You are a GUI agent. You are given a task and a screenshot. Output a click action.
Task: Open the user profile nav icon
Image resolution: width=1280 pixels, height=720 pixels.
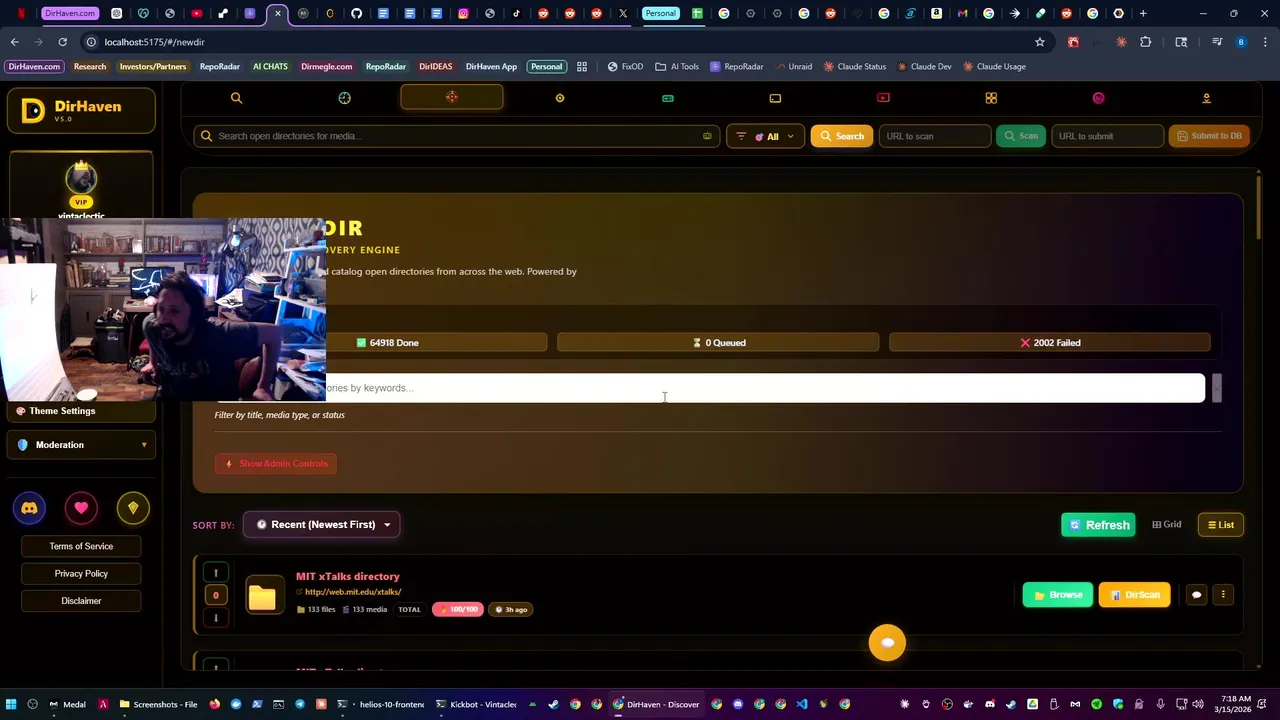point(1206,98)
